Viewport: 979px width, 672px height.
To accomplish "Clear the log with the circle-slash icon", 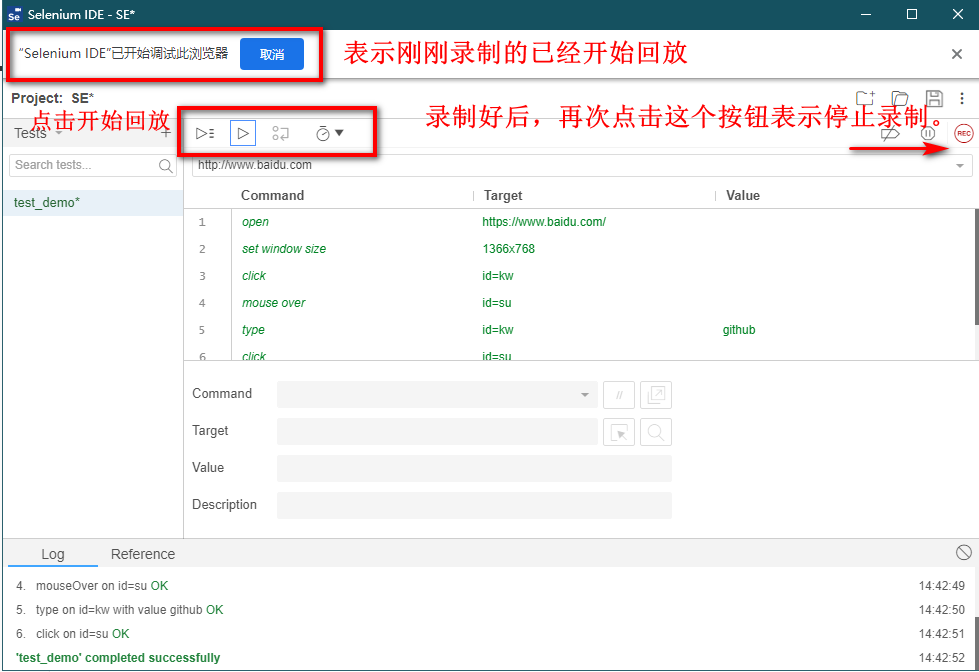I will (963, 553).
